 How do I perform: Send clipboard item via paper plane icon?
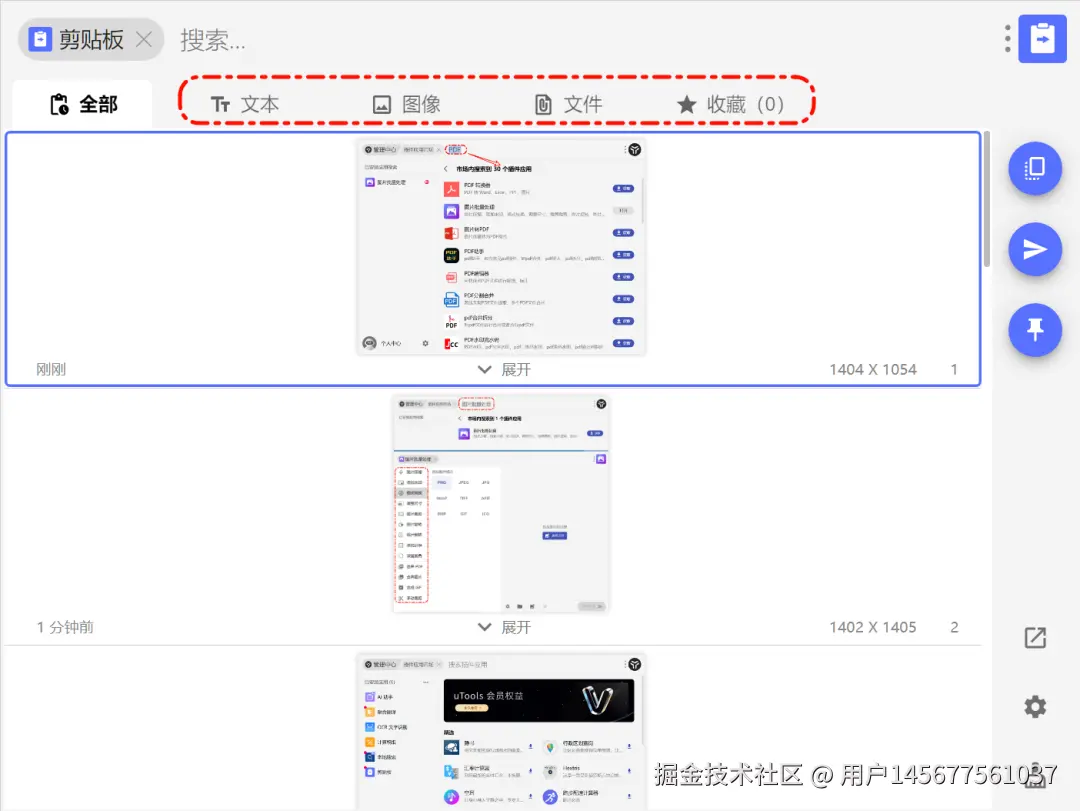click(1035, 249)
